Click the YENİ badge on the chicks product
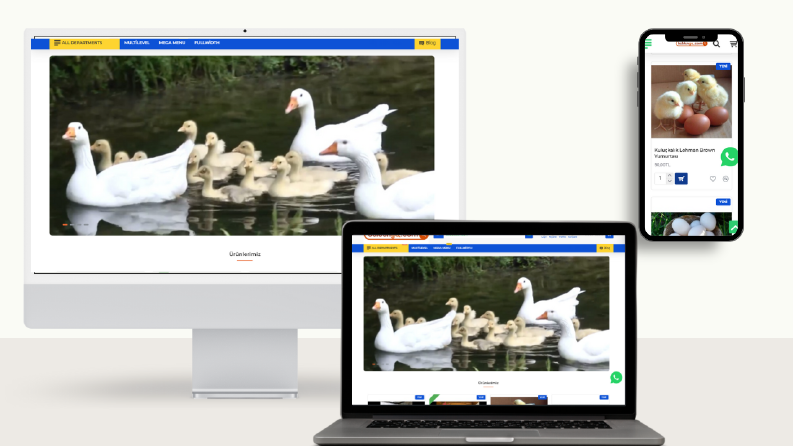This screenshot has width=793, height=446. point(723,66)
